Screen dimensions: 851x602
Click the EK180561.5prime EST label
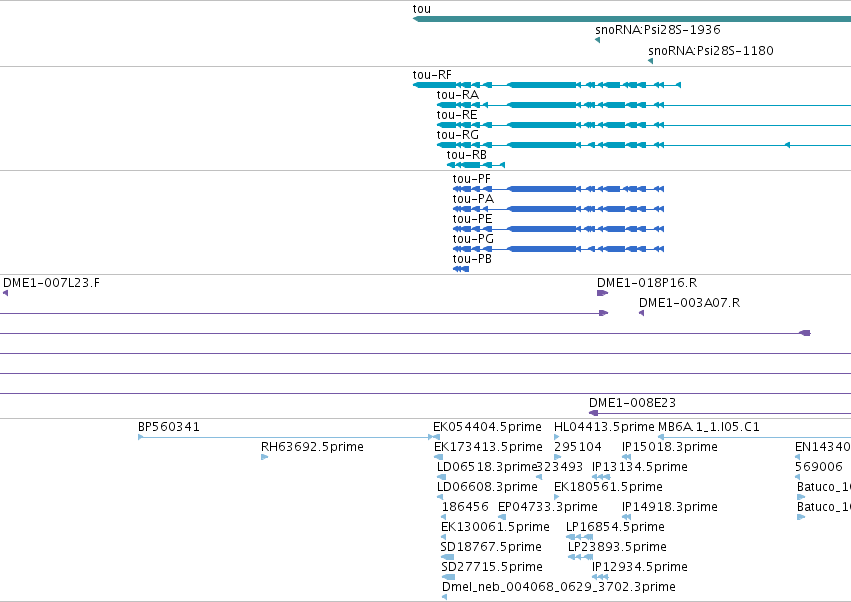point(608,487)
